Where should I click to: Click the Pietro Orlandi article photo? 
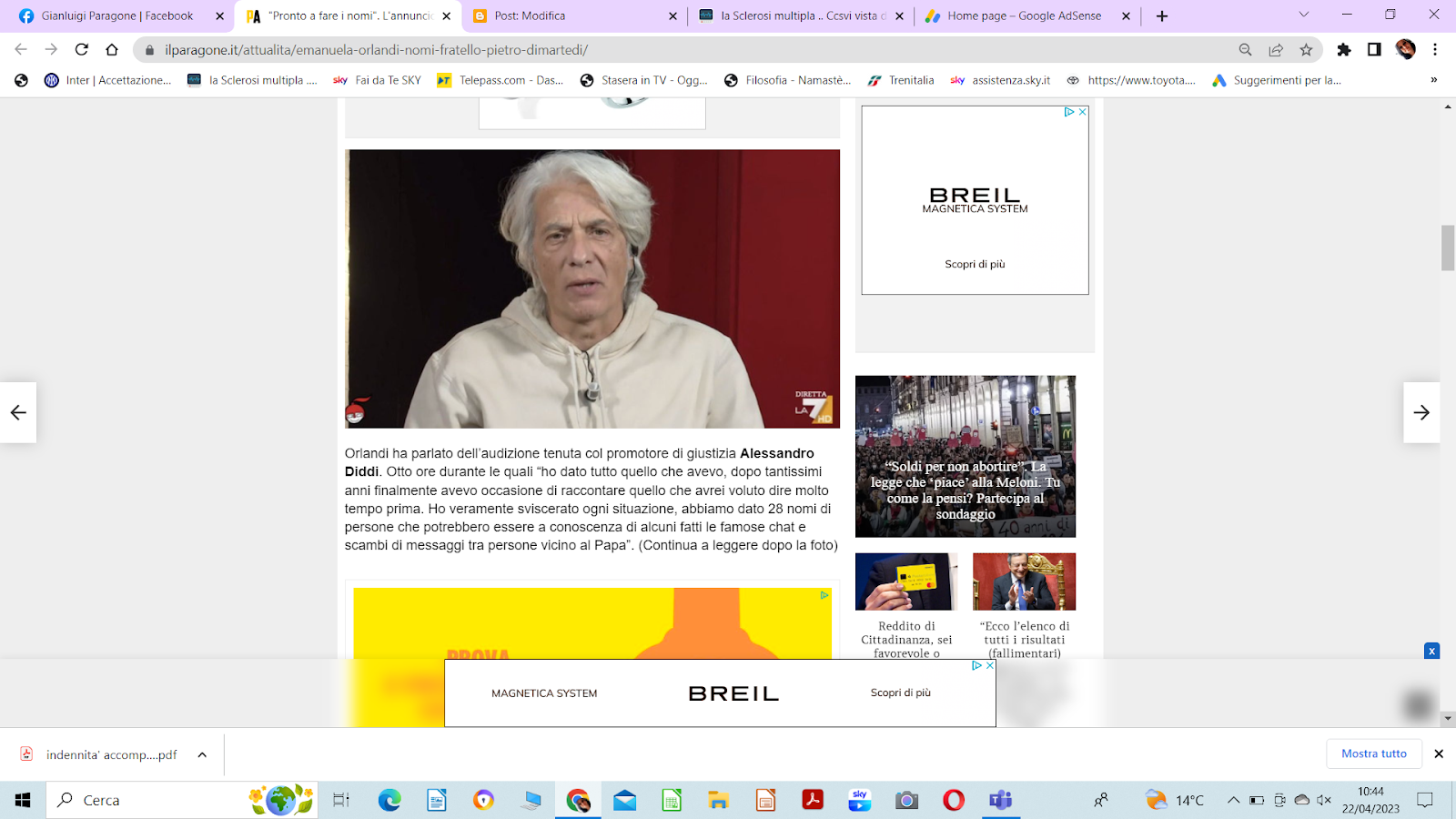pyautogui.click(x=592, y=288)
